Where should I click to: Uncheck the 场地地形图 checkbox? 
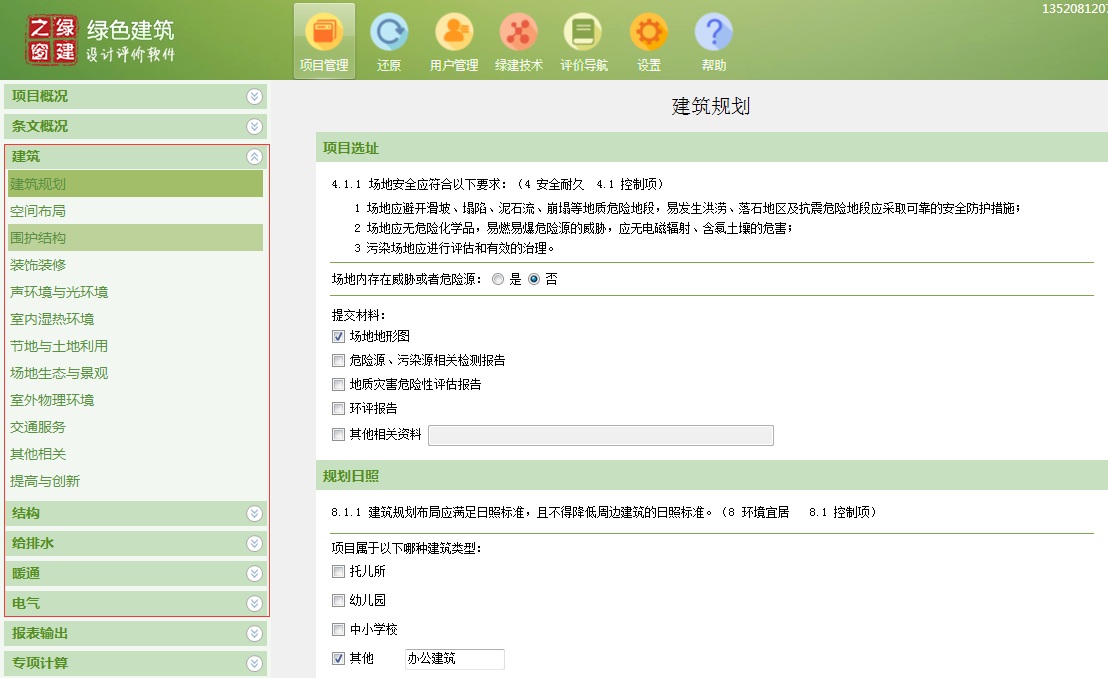[x=338, y=337]
